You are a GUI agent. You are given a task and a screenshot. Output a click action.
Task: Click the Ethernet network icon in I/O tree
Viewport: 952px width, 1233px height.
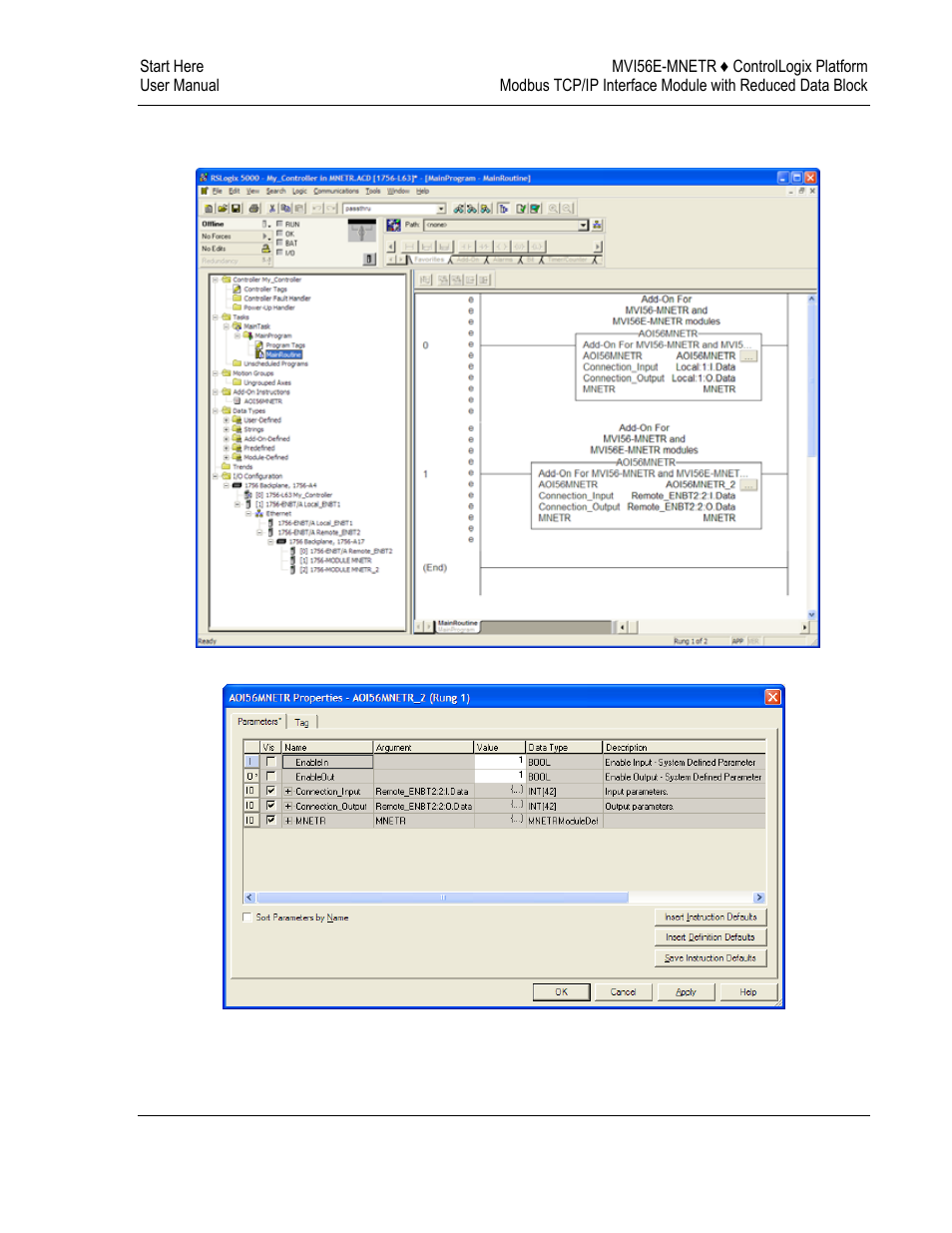259,514
